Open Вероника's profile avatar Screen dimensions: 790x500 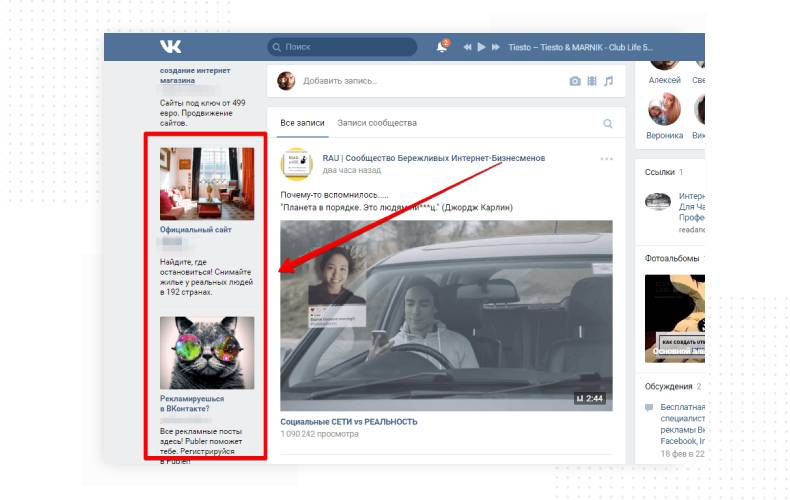pos(665,109)
